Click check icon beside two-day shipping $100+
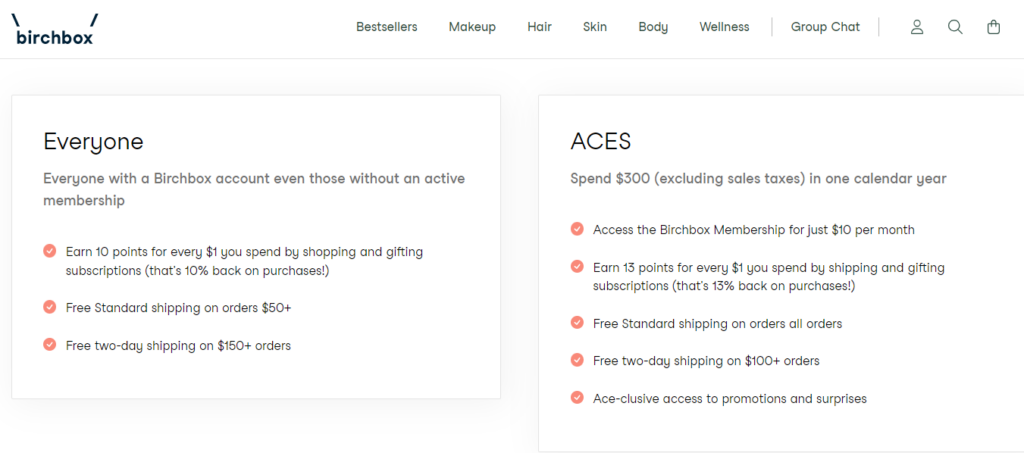The image size is (1024, 453). tap(577, 360)
